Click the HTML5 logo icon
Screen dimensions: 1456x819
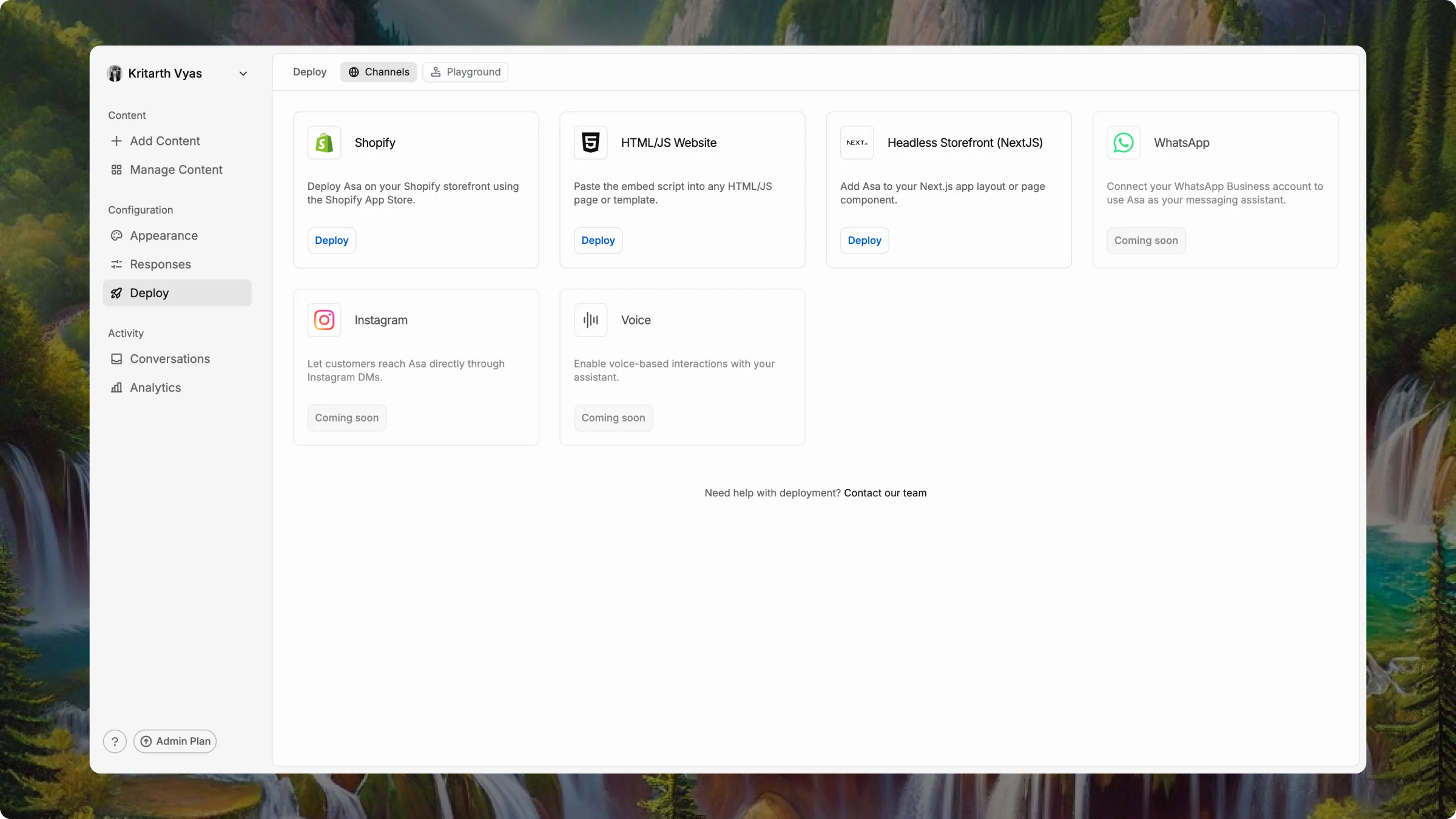[590, 143]
